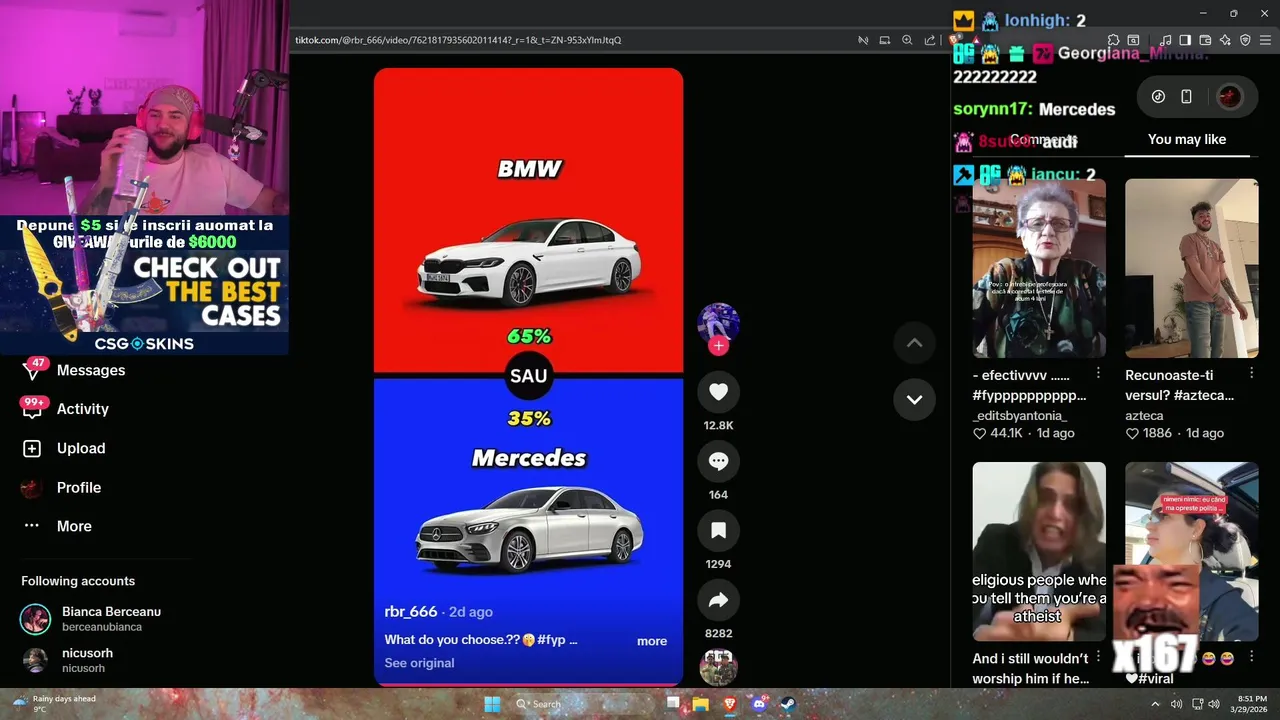
Task: Open Messages in TikTok sidebar
Action: click(91, 370)
